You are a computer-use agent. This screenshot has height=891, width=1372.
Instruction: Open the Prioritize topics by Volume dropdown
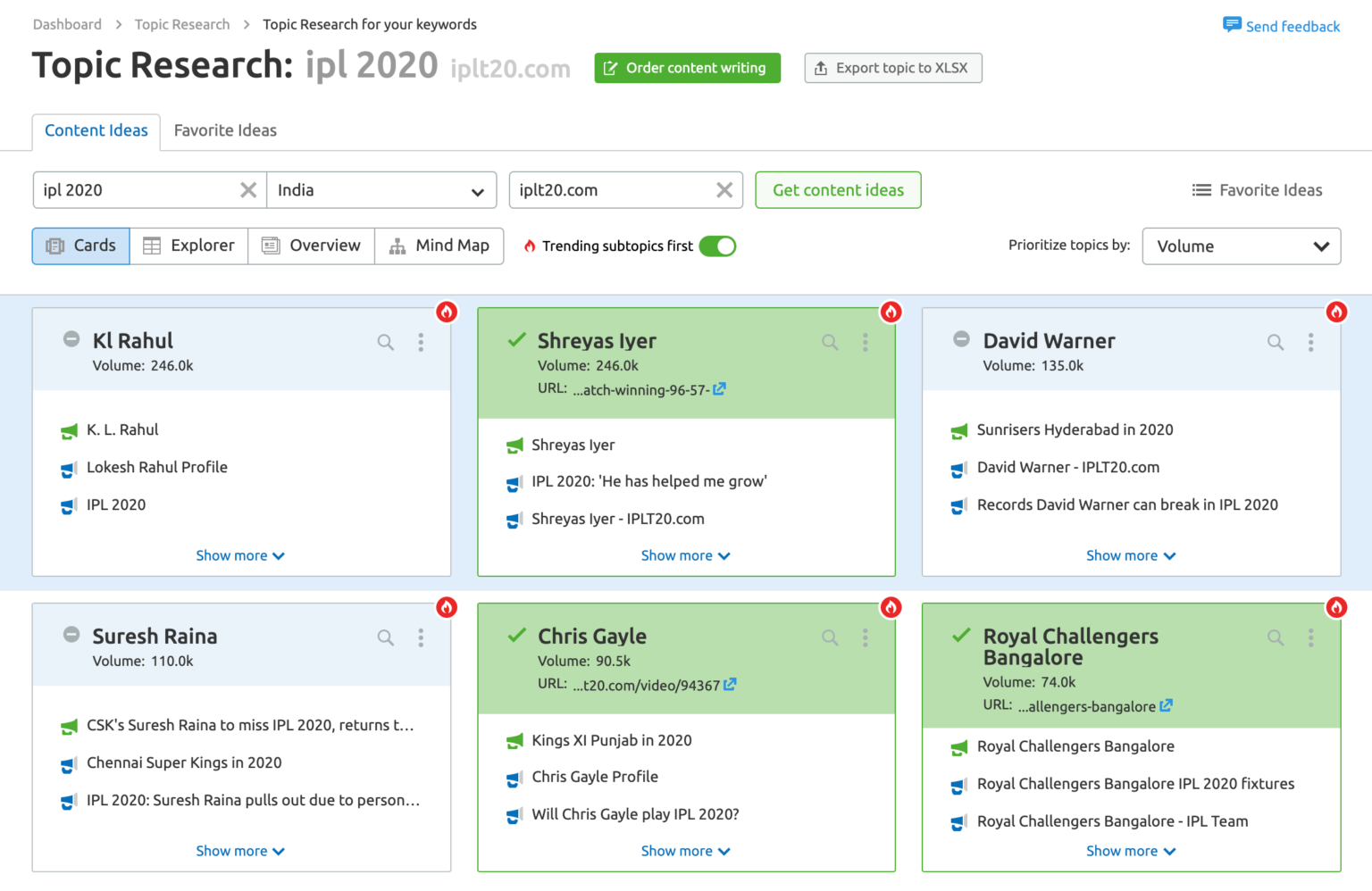pos(1241,246)
